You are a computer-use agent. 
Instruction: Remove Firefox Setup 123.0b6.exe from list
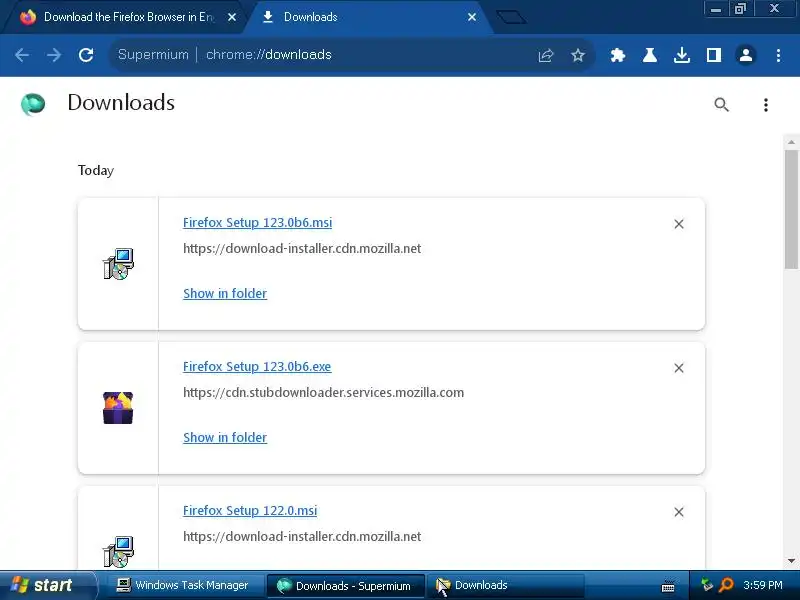click(x=679, y=368)
